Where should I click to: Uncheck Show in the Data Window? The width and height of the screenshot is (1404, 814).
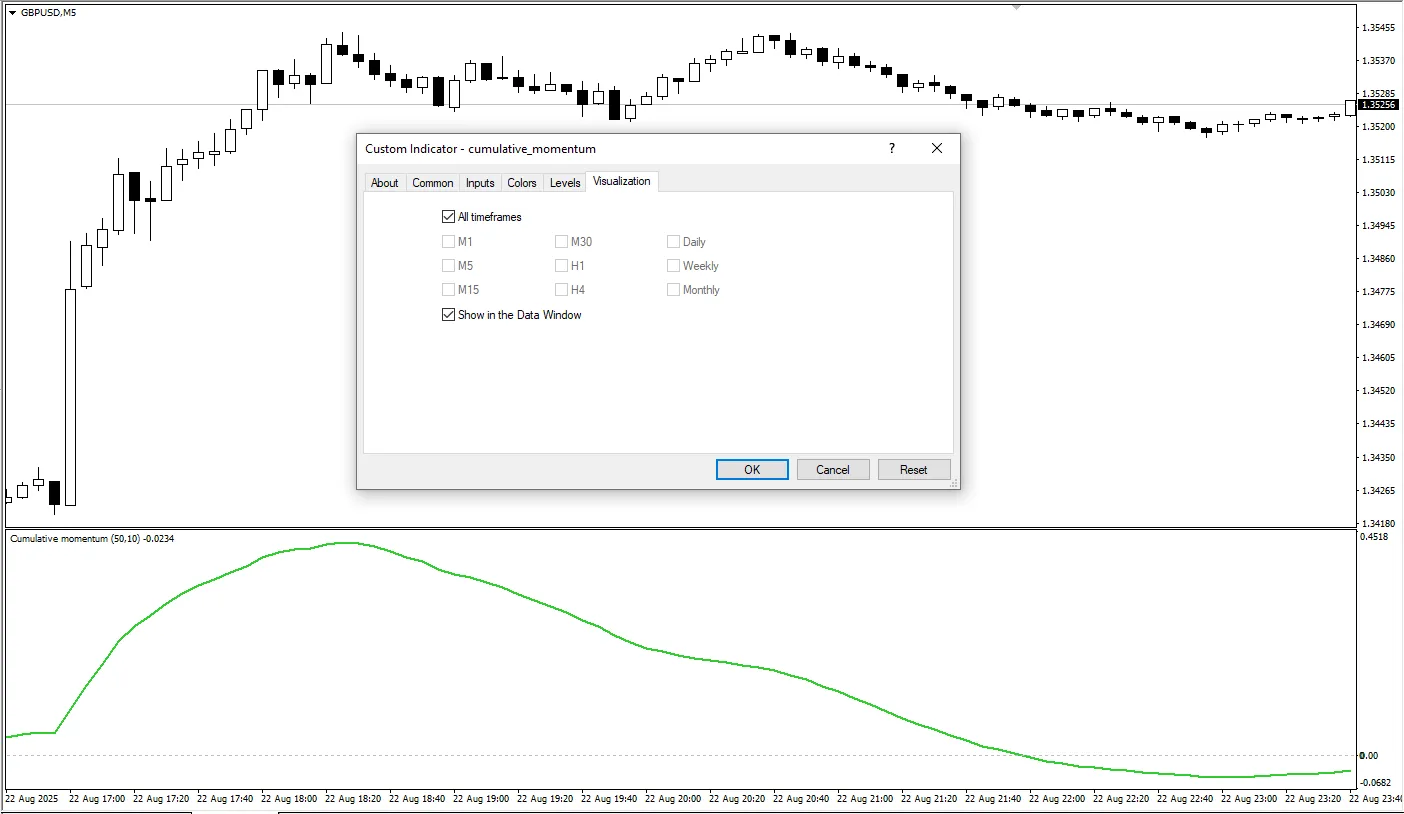(448, 314)
